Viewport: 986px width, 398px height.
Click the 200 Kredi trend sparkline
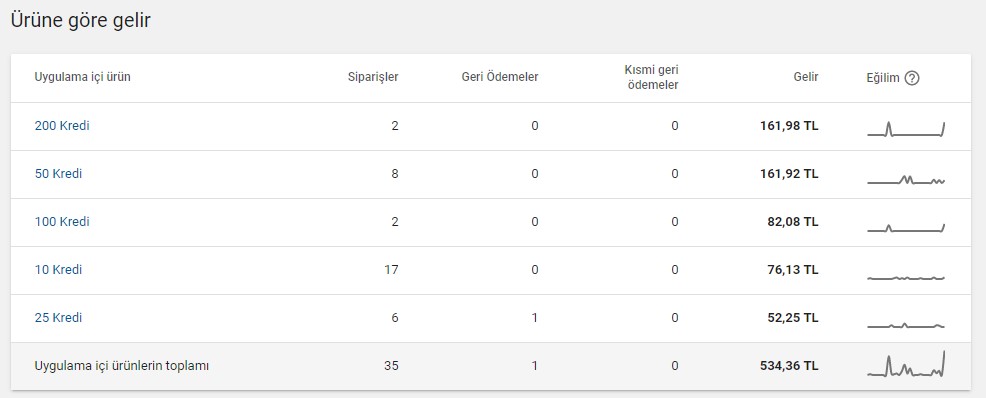tap(906, 129)
